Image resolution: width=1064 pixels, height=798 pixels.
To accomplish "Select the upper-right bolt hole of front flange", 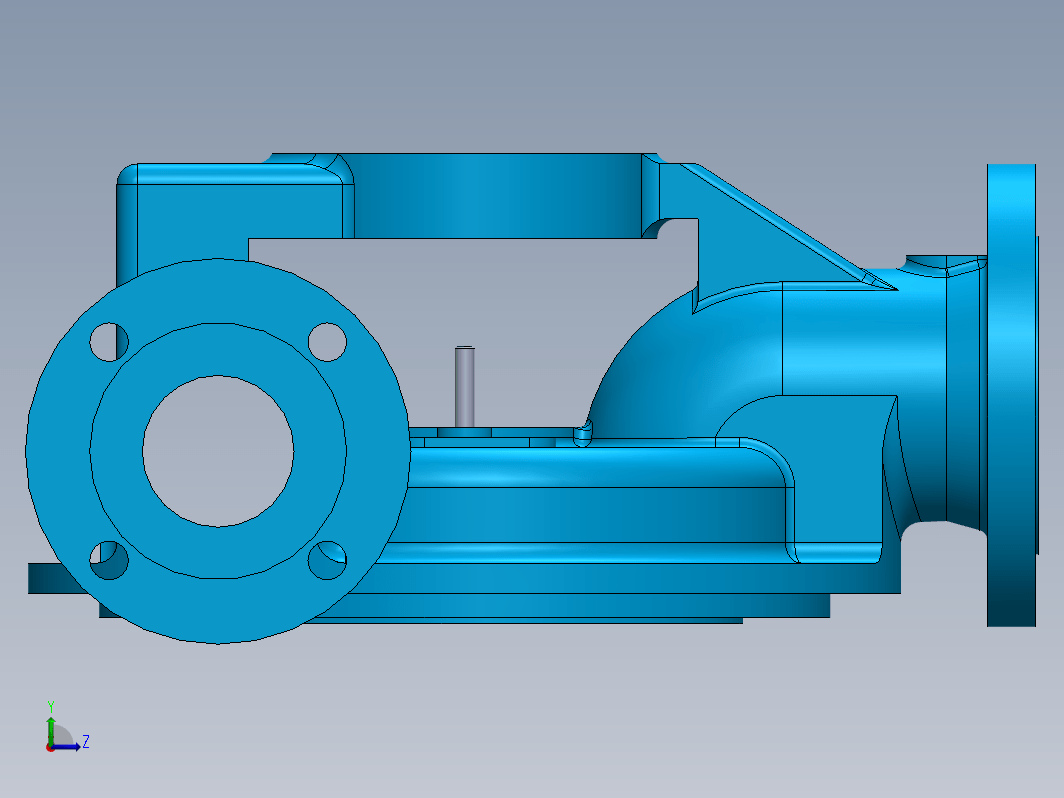I will [x=327, y=342].
